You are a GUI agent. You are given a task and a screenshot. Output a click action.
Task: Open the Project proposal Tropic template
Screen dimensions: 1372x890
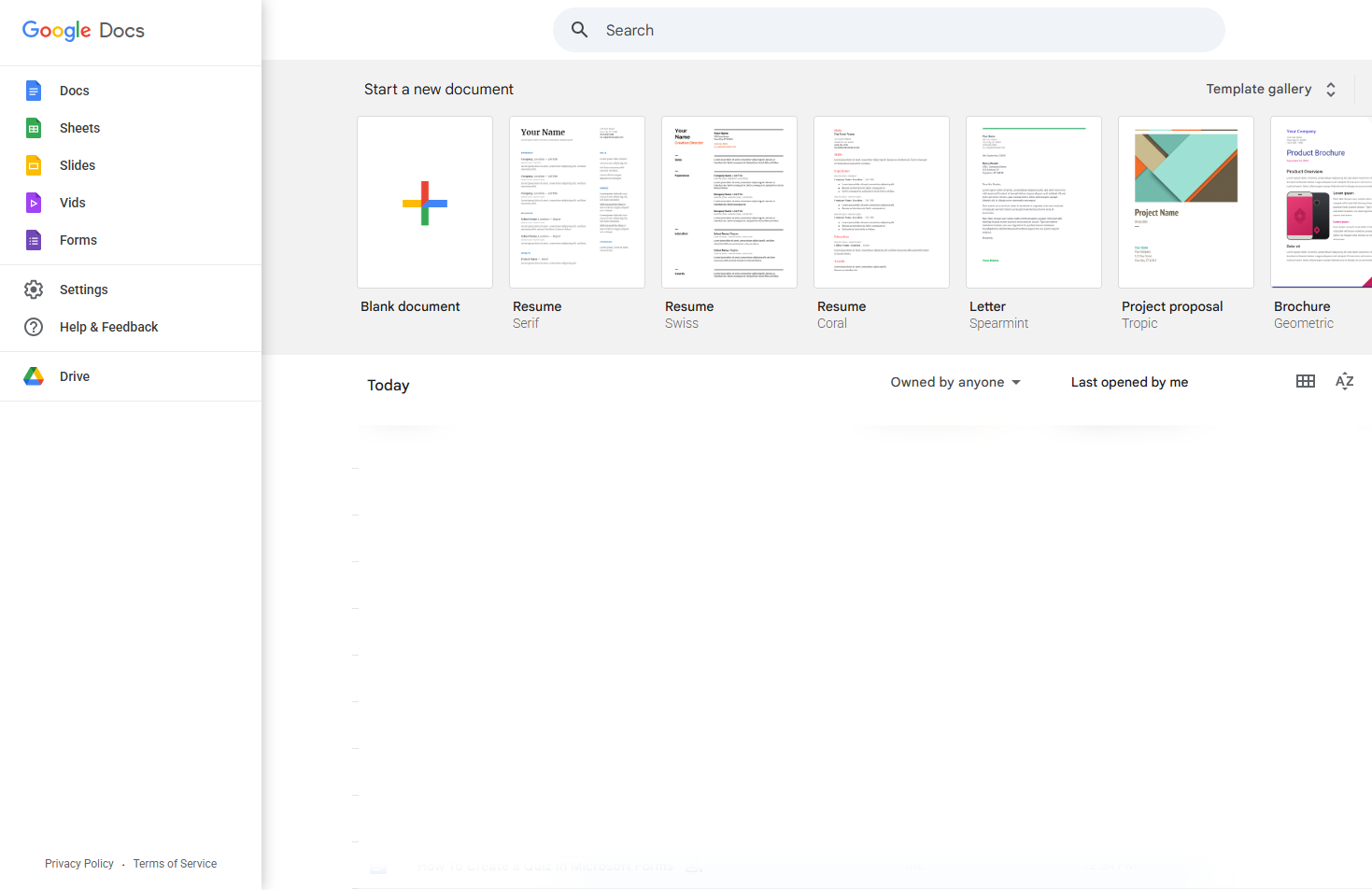click(1186, 203)
